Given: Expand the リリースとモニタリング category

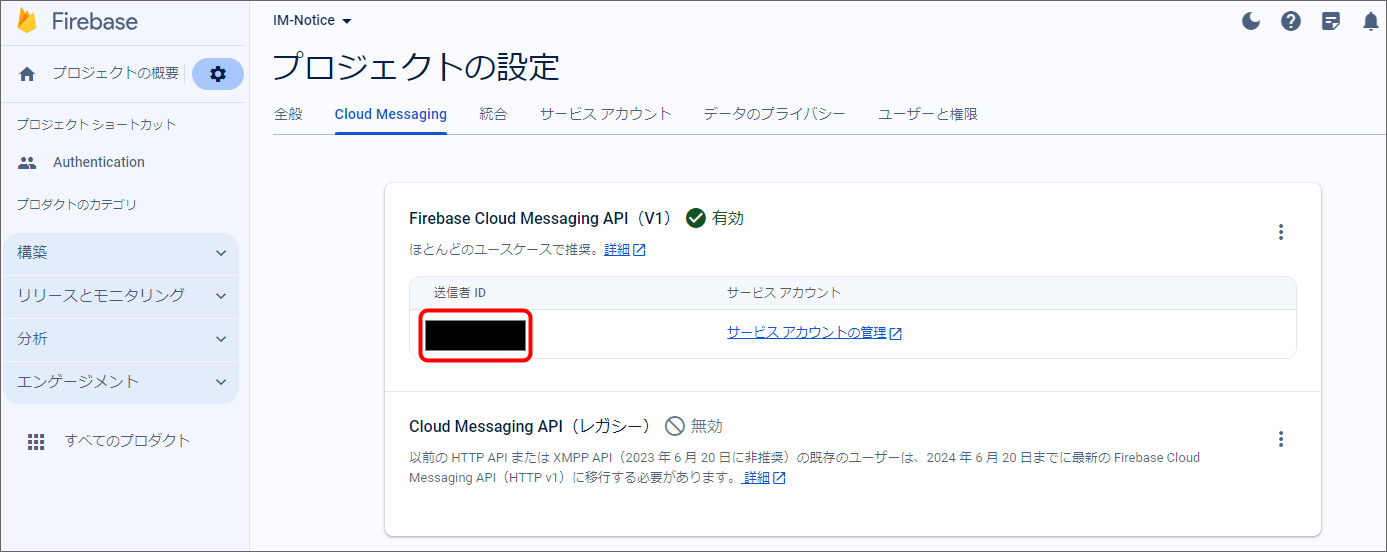Looking at the screenshot, I should point(121,296).
